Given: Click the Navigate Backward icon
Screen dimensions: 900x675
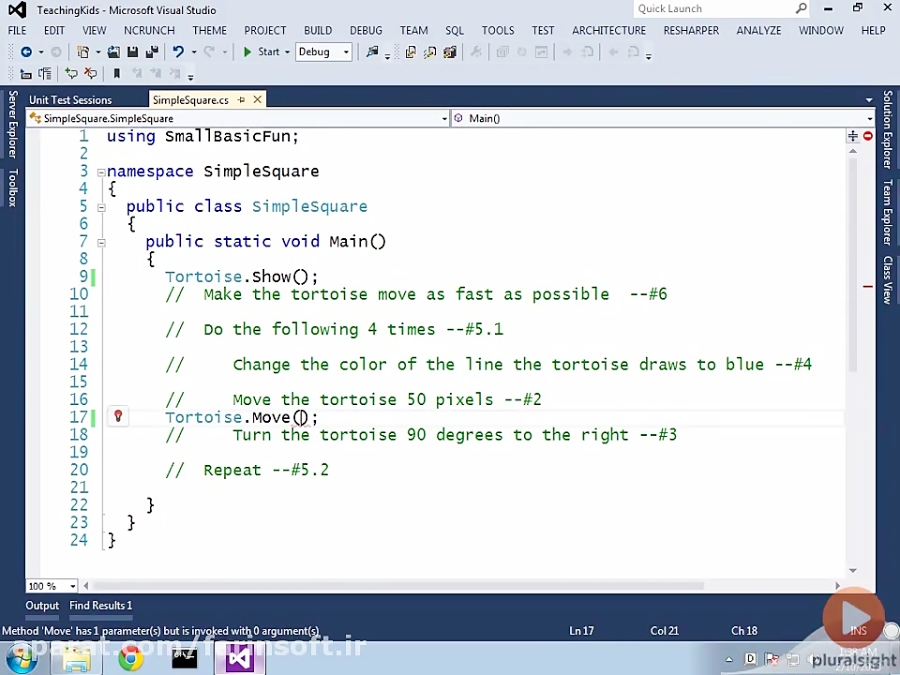Looking at the screenshot, I should (26, 52).
